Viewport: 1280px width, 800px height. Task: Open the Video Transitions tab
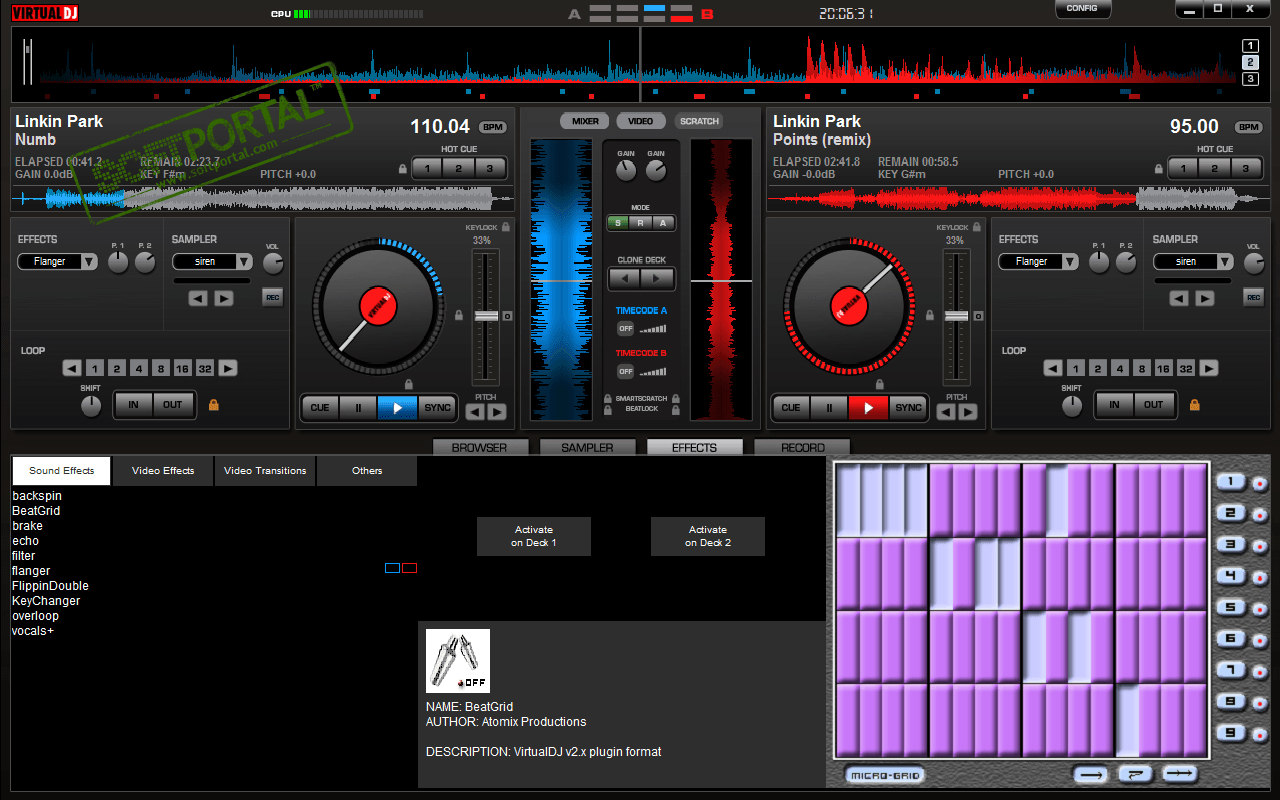[x=265, y=471]
